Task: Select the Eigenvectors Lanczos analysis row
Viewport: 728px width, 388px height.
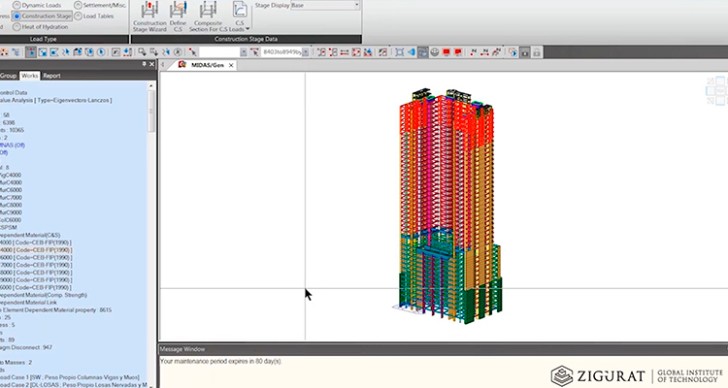Action: coord(56,100)
